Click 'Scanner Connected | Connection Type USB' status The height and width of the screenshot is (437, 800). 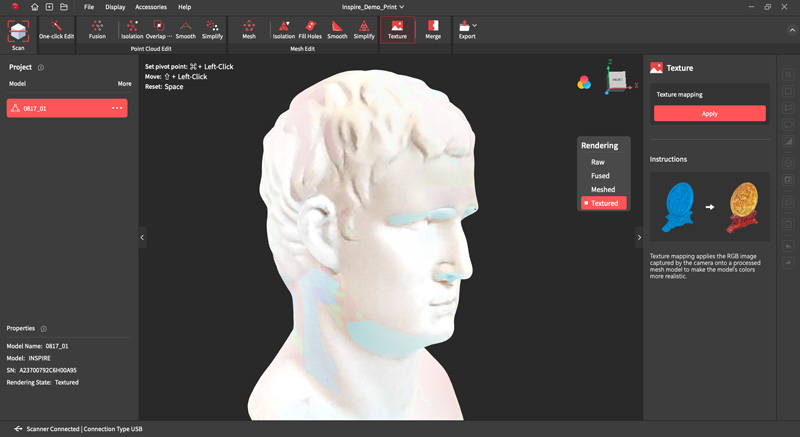click(84, 429)
